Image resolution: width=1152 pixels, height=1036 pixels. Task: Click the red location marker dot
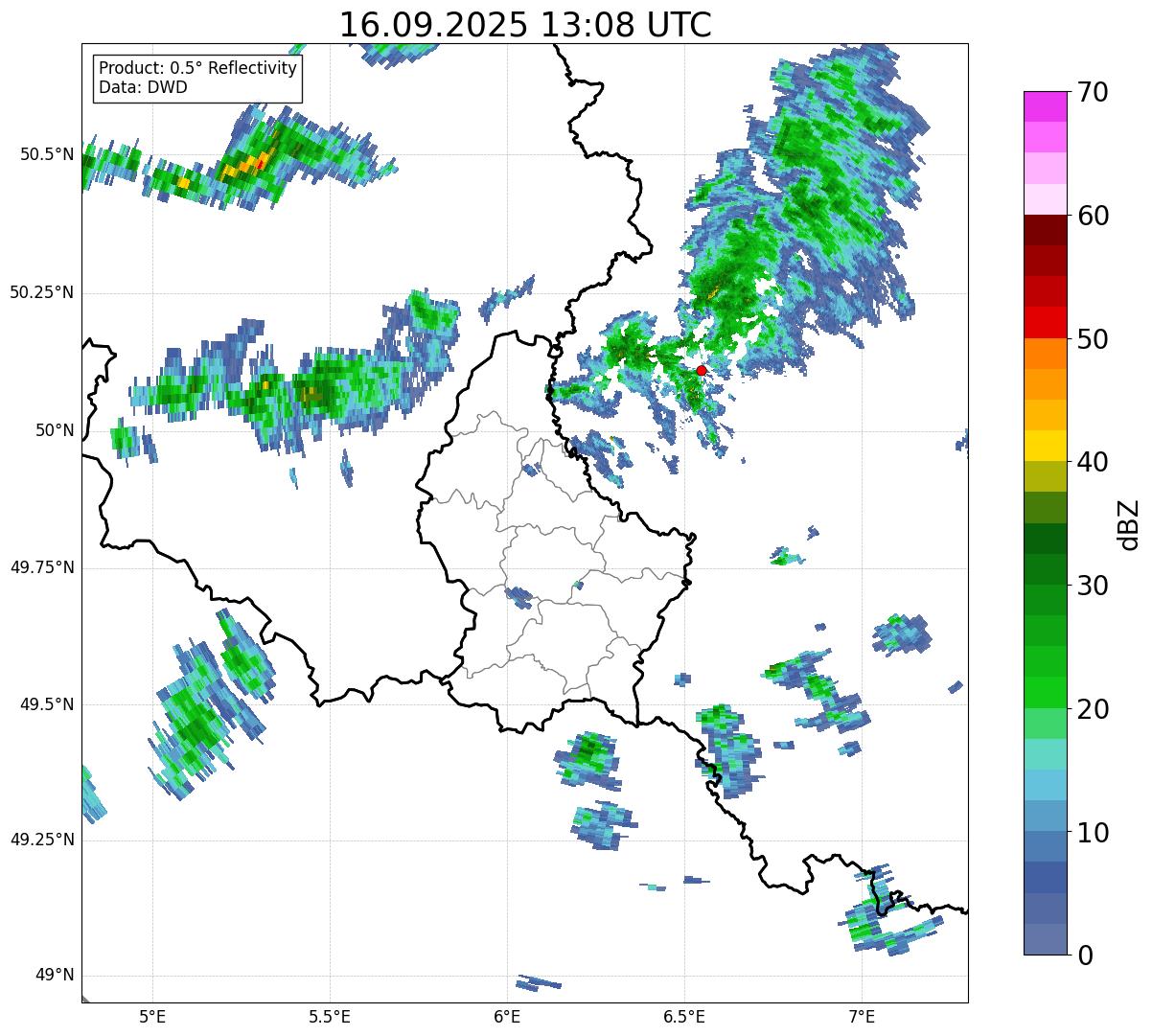pos(702,370)
